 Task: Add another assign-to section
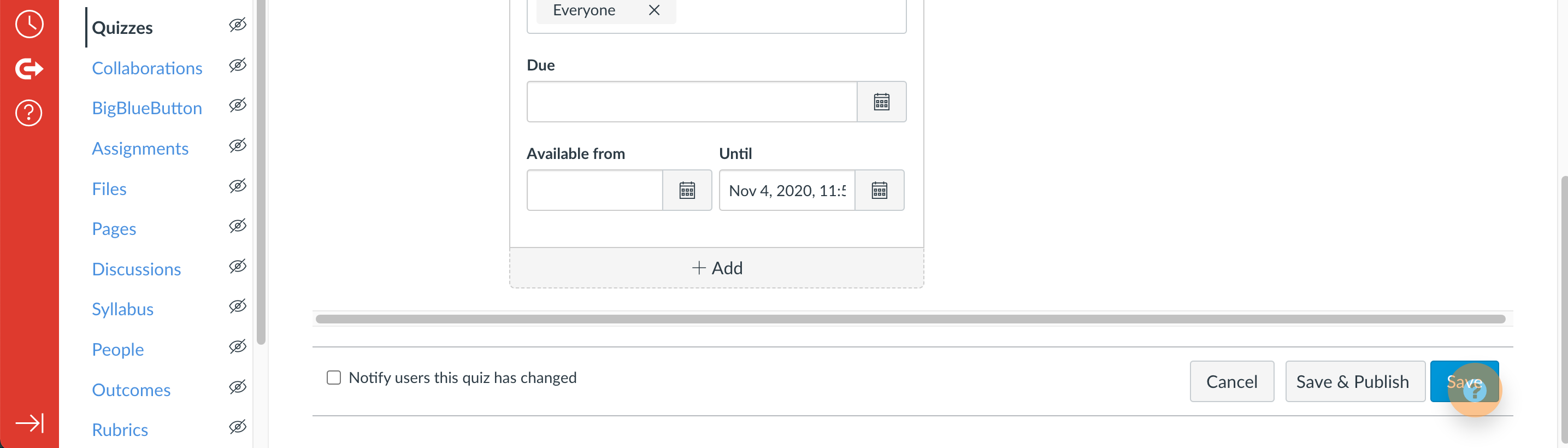tap(716, 268)
